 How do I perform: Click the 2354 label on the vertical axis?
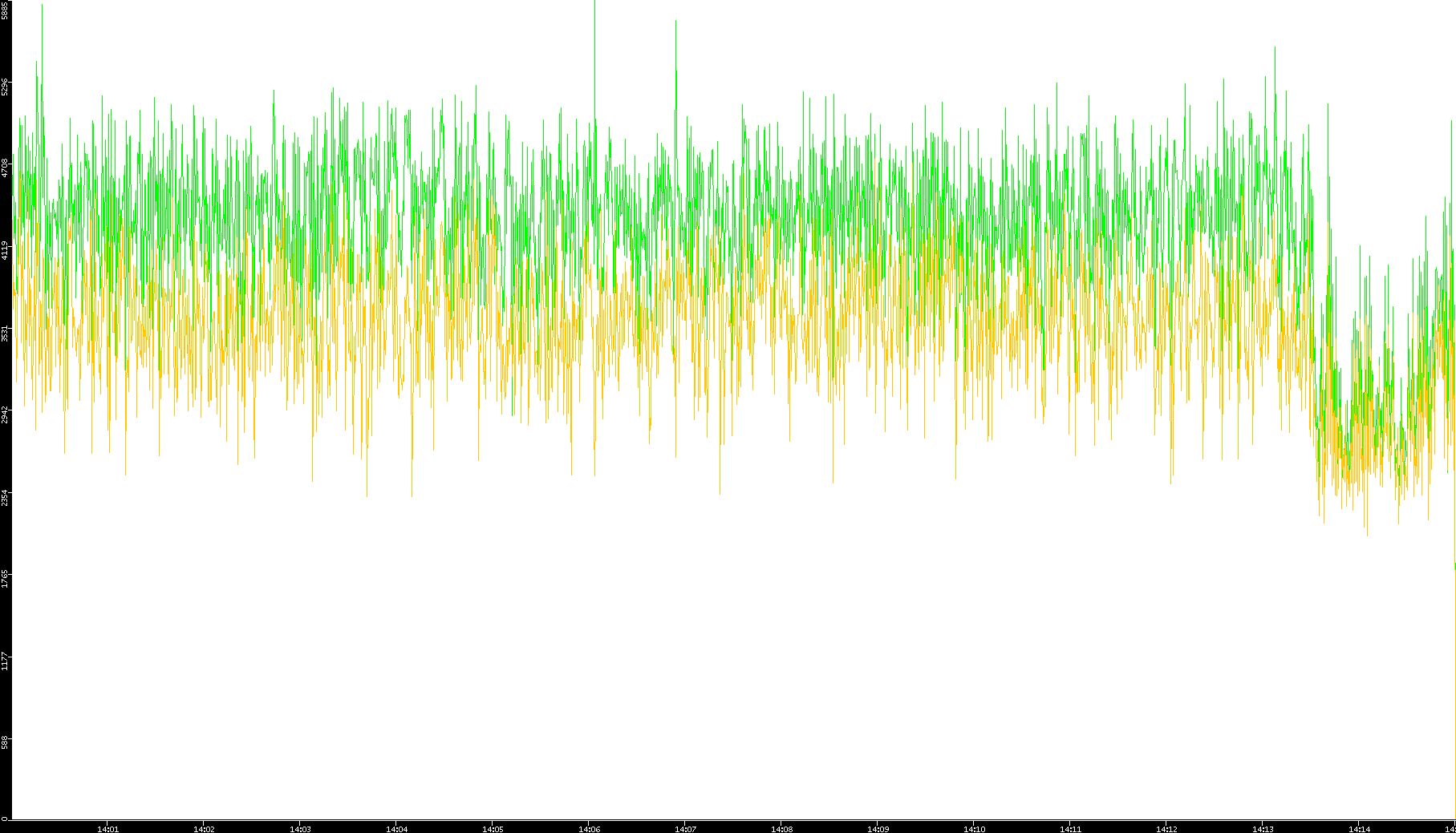point(5,497)
